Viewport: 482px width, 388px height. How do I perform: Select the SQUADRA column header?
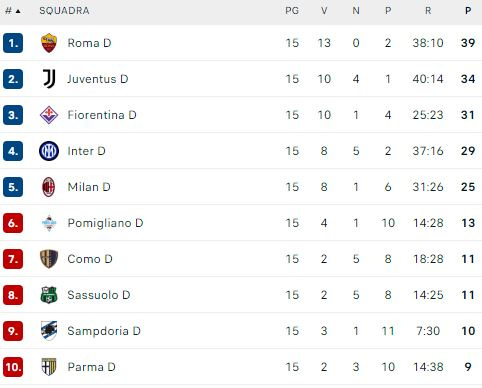click(64, 11)
